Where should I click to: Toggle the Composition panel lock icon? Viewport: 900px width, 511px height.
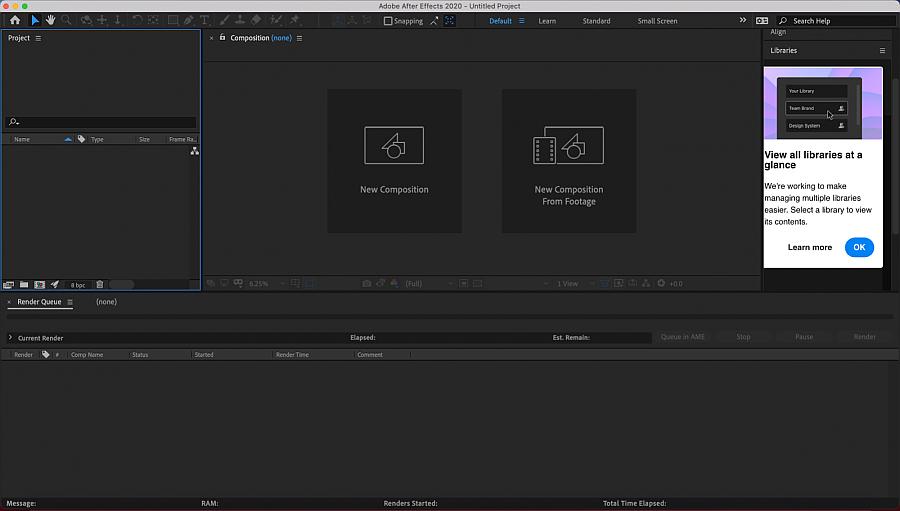click(x=223, y=38)
